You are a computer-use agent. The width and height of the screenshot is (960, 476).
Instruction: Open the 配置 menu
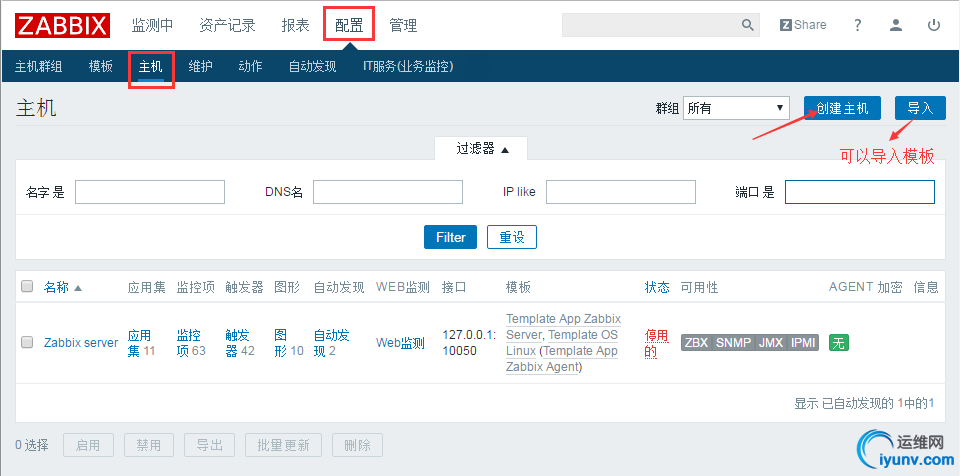[x=349, y=26]
